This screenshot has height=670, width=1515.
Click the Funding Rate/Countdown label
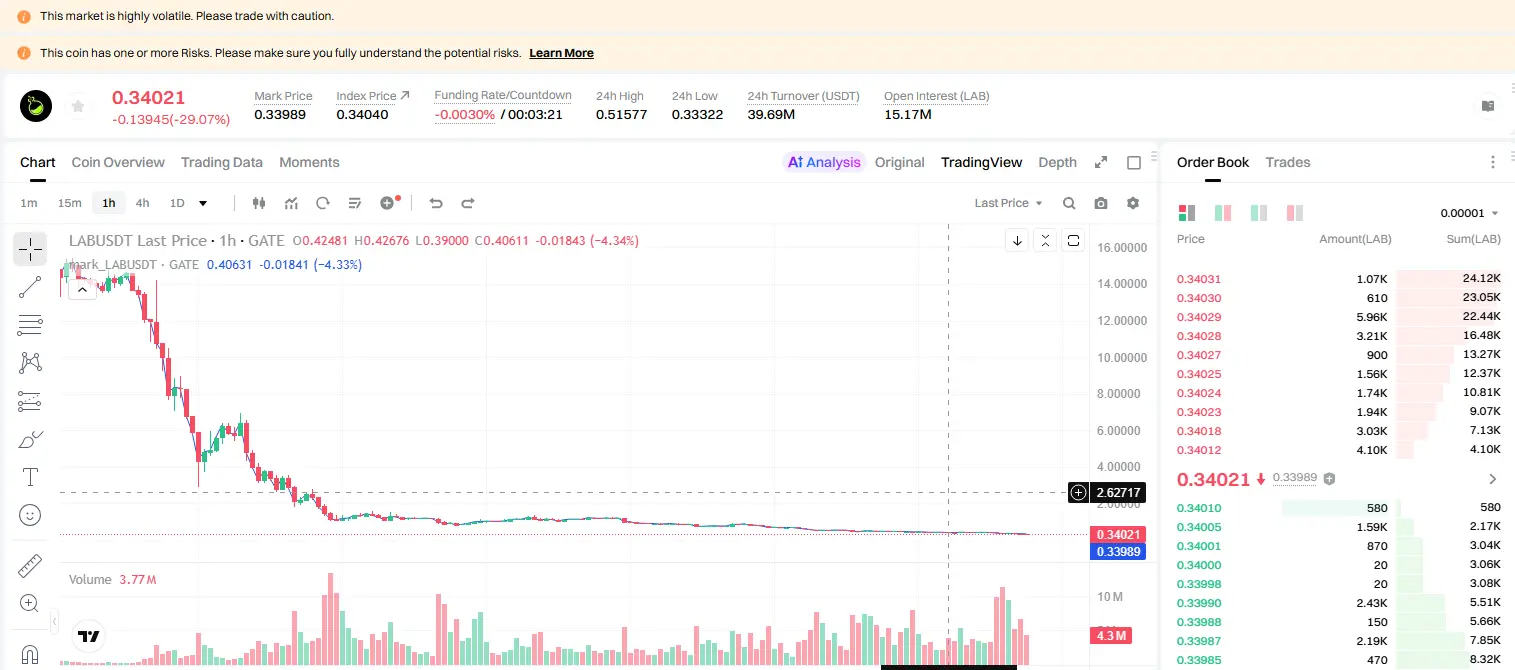(503, 96)
